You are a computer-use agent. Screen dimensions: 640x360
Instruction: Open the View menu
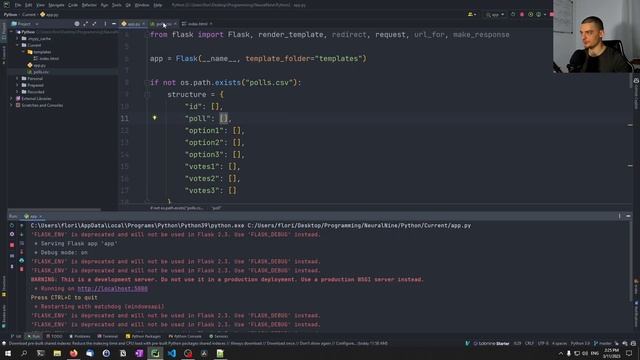click(x=40, y=5)
